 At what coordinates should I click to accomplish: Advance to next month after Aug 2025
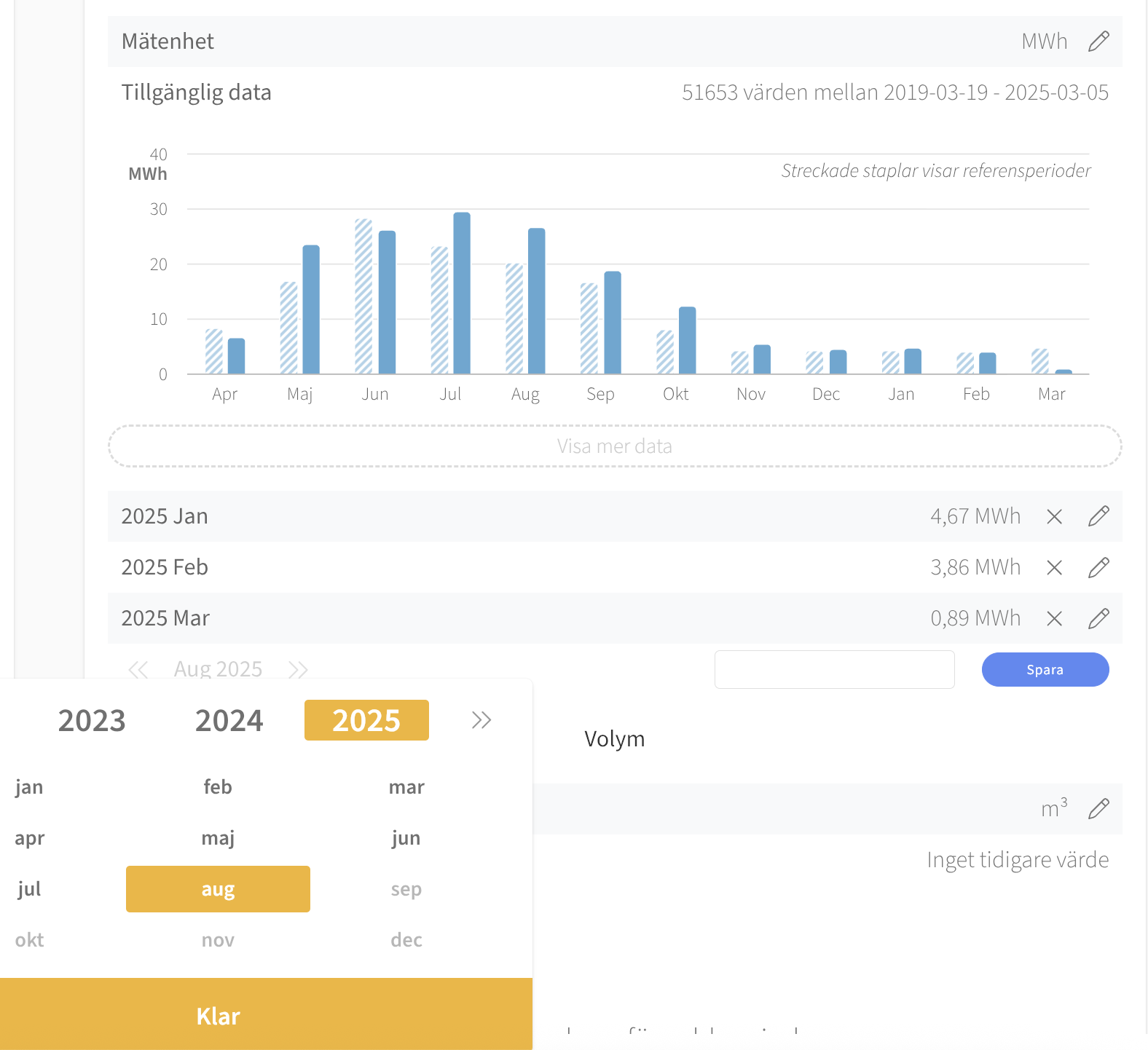298,669
